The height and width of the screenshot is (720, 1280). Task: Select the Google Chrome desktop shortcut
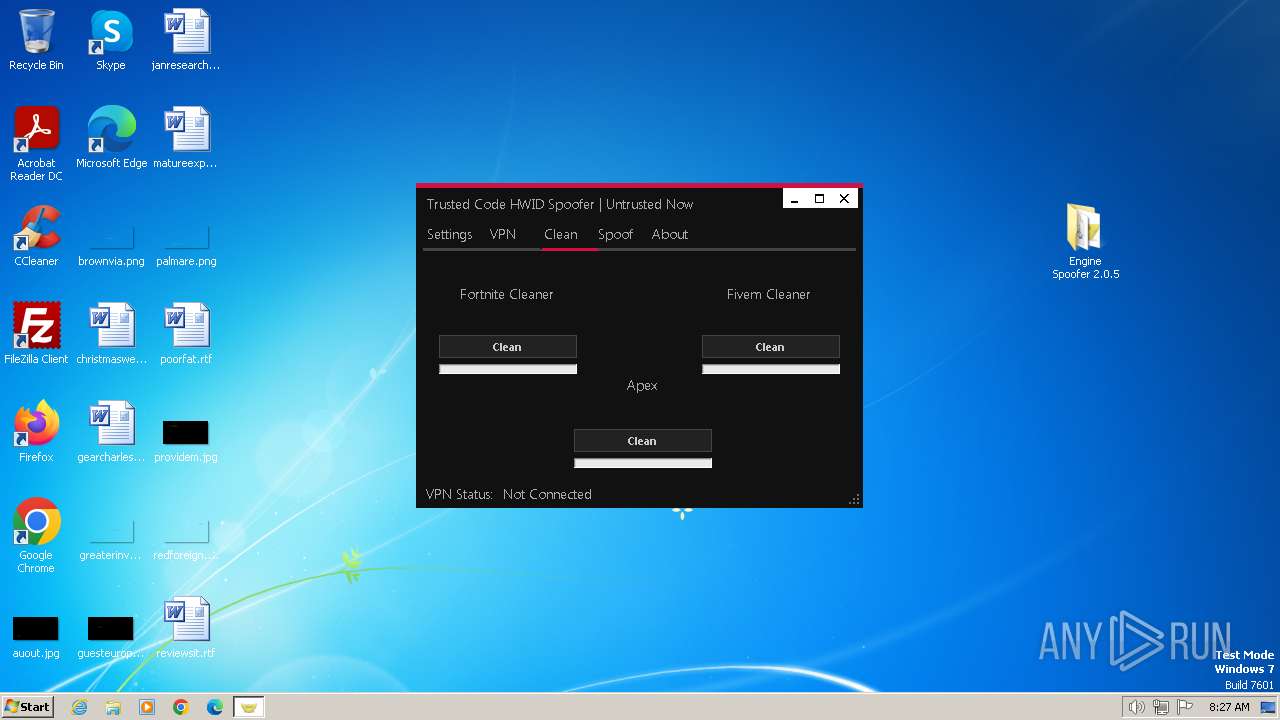(x=36, y=536)
